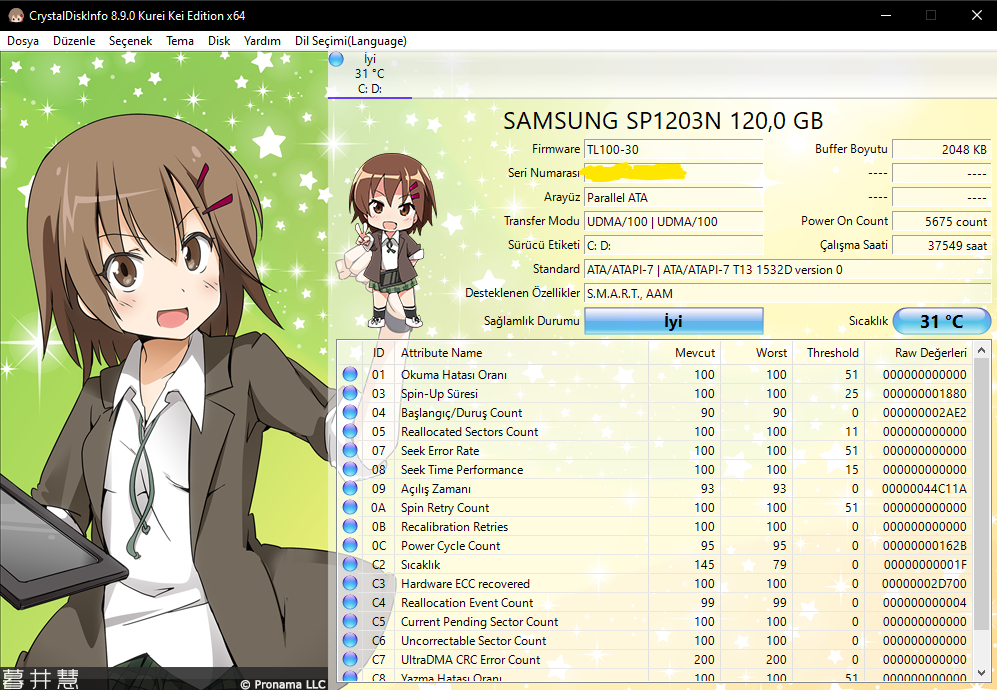Click the status orb for UltraDMA CRC Error Count
This screenshot has height=690, width=997.
point(350,660)
